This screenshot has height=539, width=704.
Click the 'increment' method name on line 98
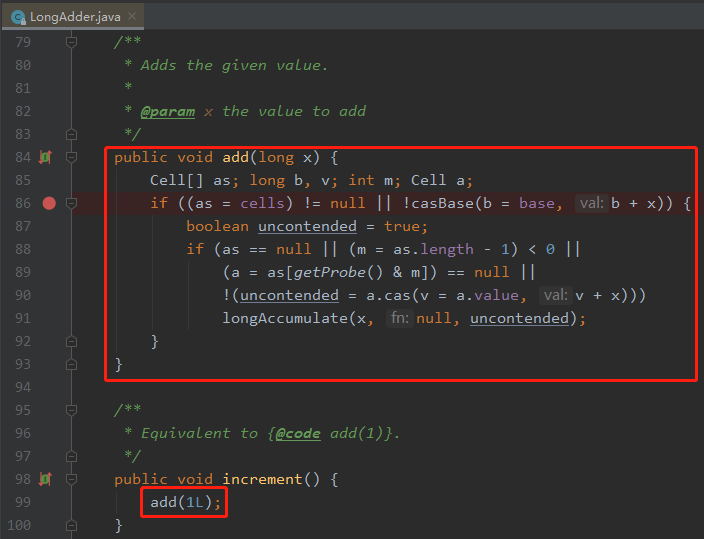(262, 479)
